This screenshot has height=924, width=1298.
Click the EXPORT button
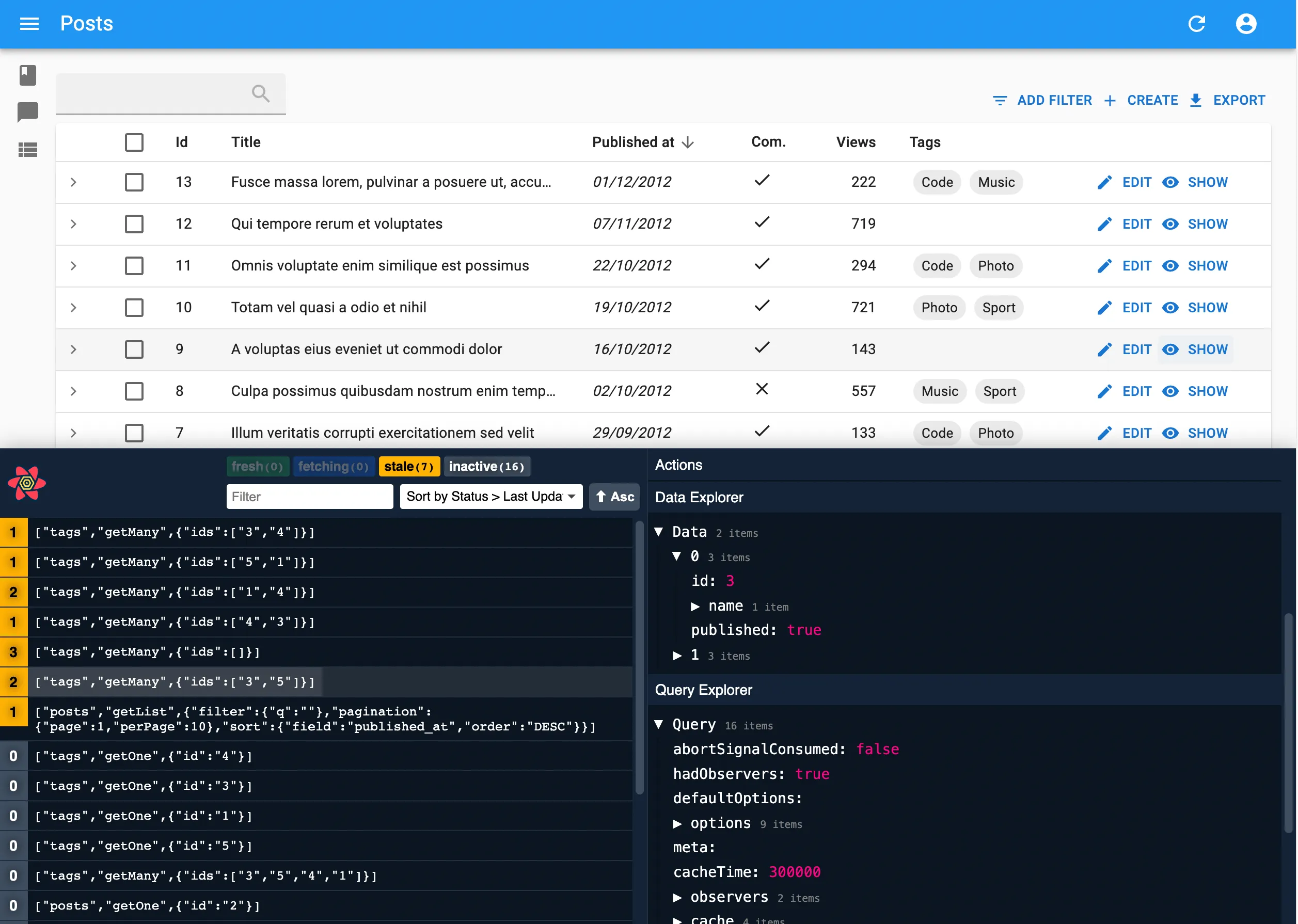tap(1227, 101)
